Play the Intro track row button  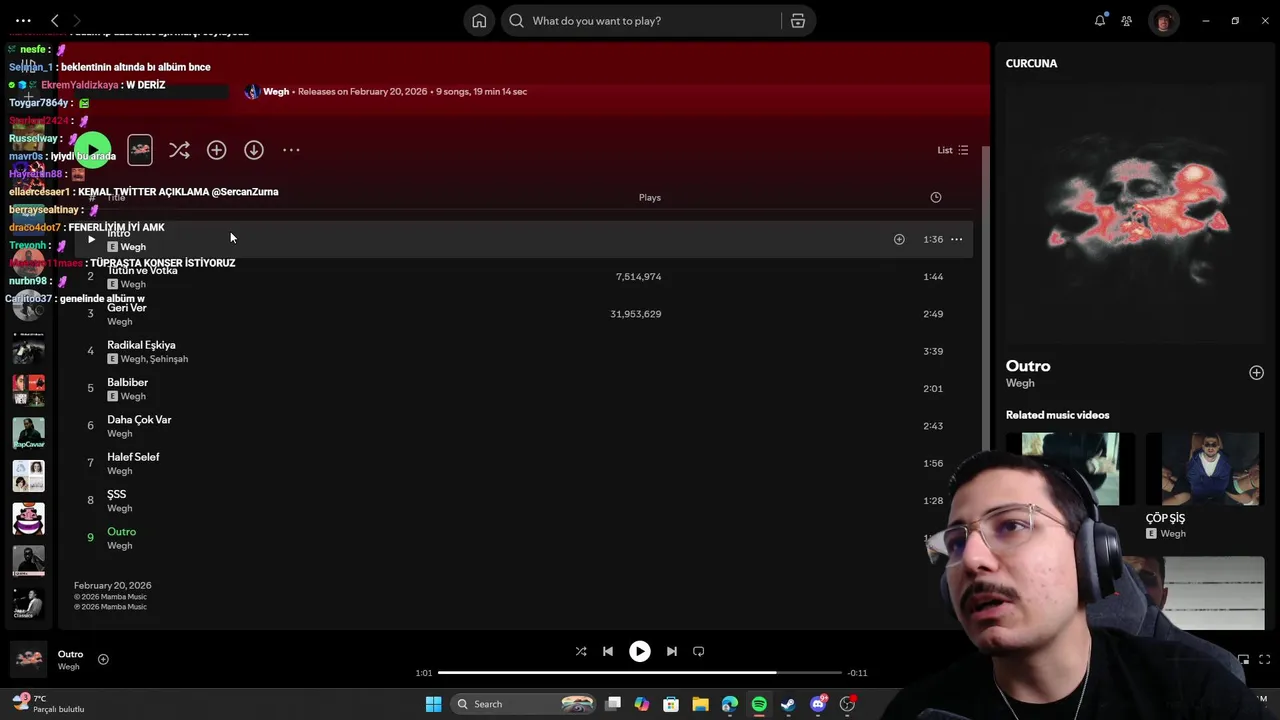pos(91,239)
